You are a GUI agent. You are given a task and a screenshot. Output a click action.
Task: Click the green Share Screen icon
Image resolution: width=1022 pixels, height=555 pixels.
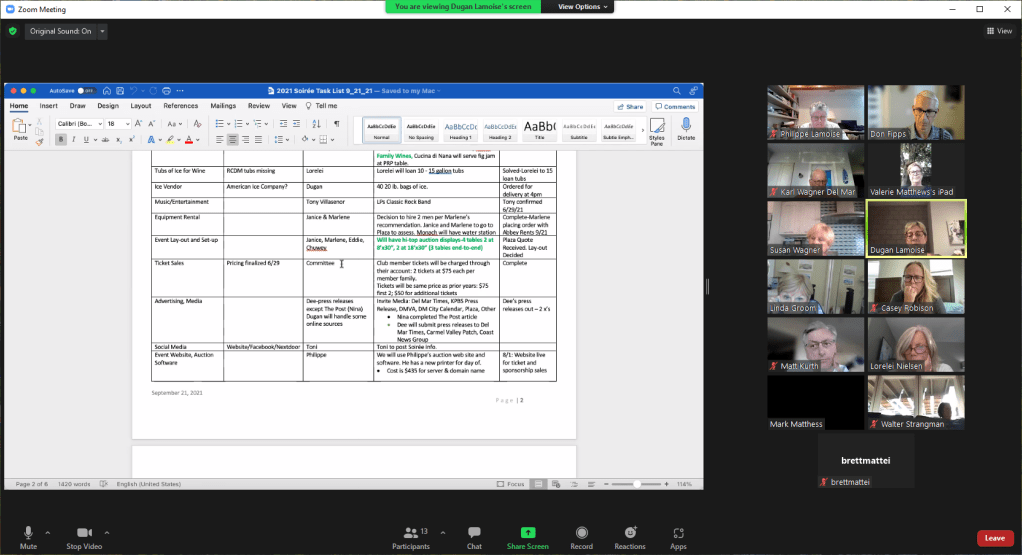coord(528,533)
